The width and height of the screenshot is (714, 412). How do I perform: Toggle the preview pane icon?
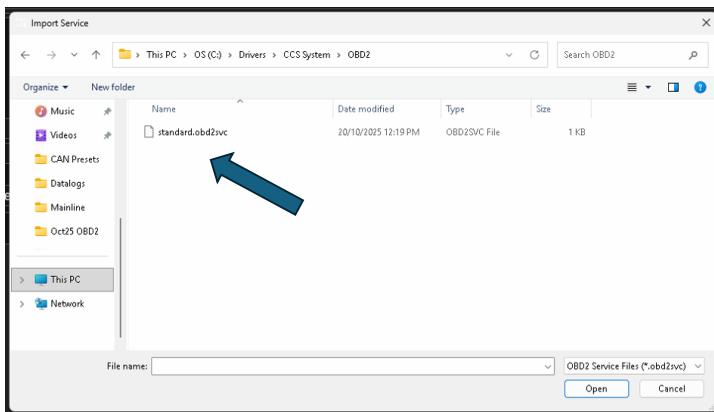(x=673, y=87)
